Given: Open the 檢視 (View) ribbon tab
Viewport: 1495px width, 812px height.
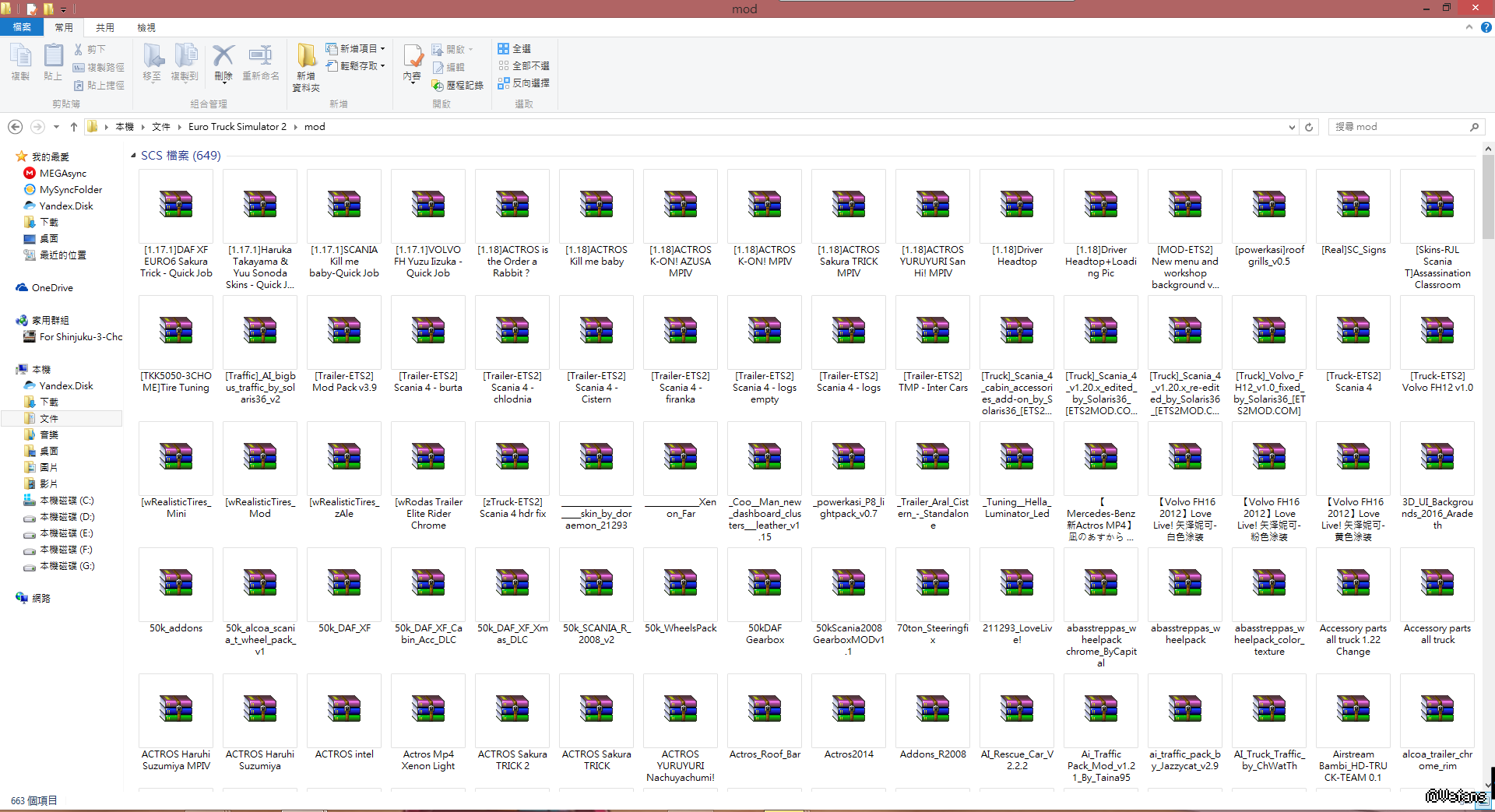Looking at the screenshot, I should click(x=146, y=27).
